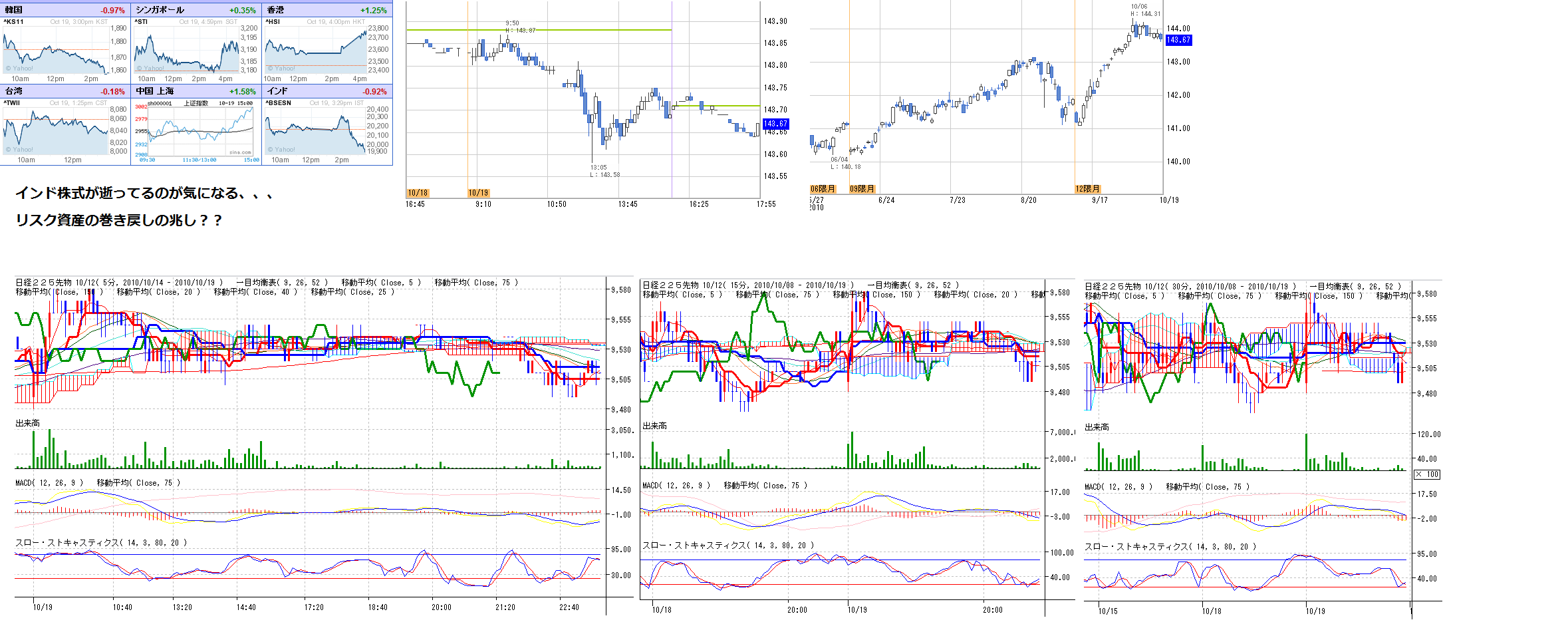Click the 韓国 market panel header
Image resolution: width=1568 pixels, height=640 pixels.
65,10
